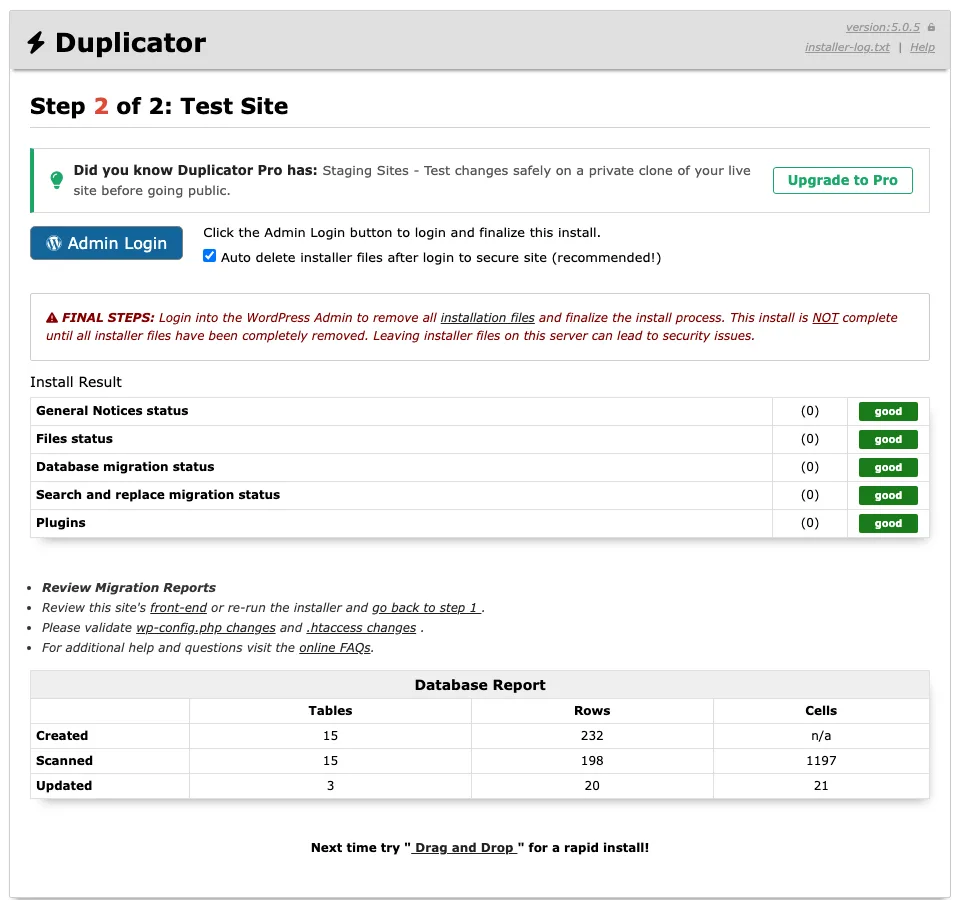Open Review Migration Reports
This screenshot has width=960, height=900.
129,588
